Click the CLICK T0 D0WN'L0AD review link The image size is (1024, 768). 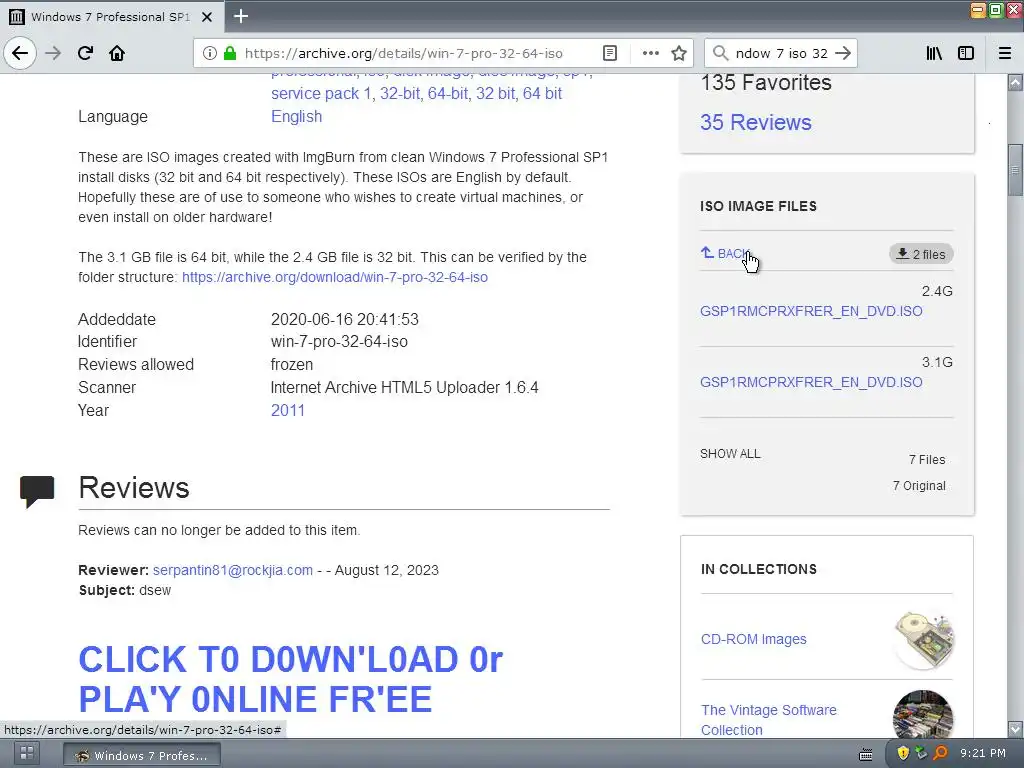291,679
